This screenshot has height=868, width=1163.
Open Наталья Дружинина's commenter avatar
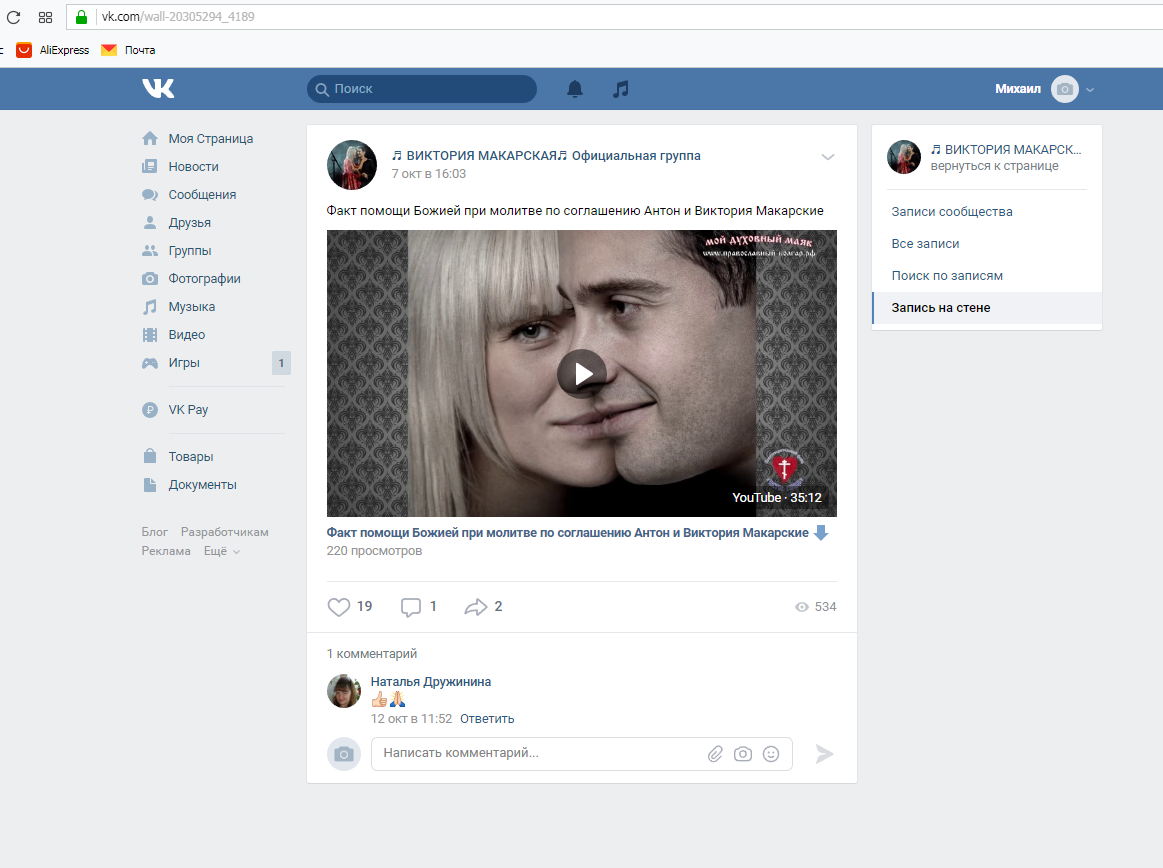[x=344, y=691]
